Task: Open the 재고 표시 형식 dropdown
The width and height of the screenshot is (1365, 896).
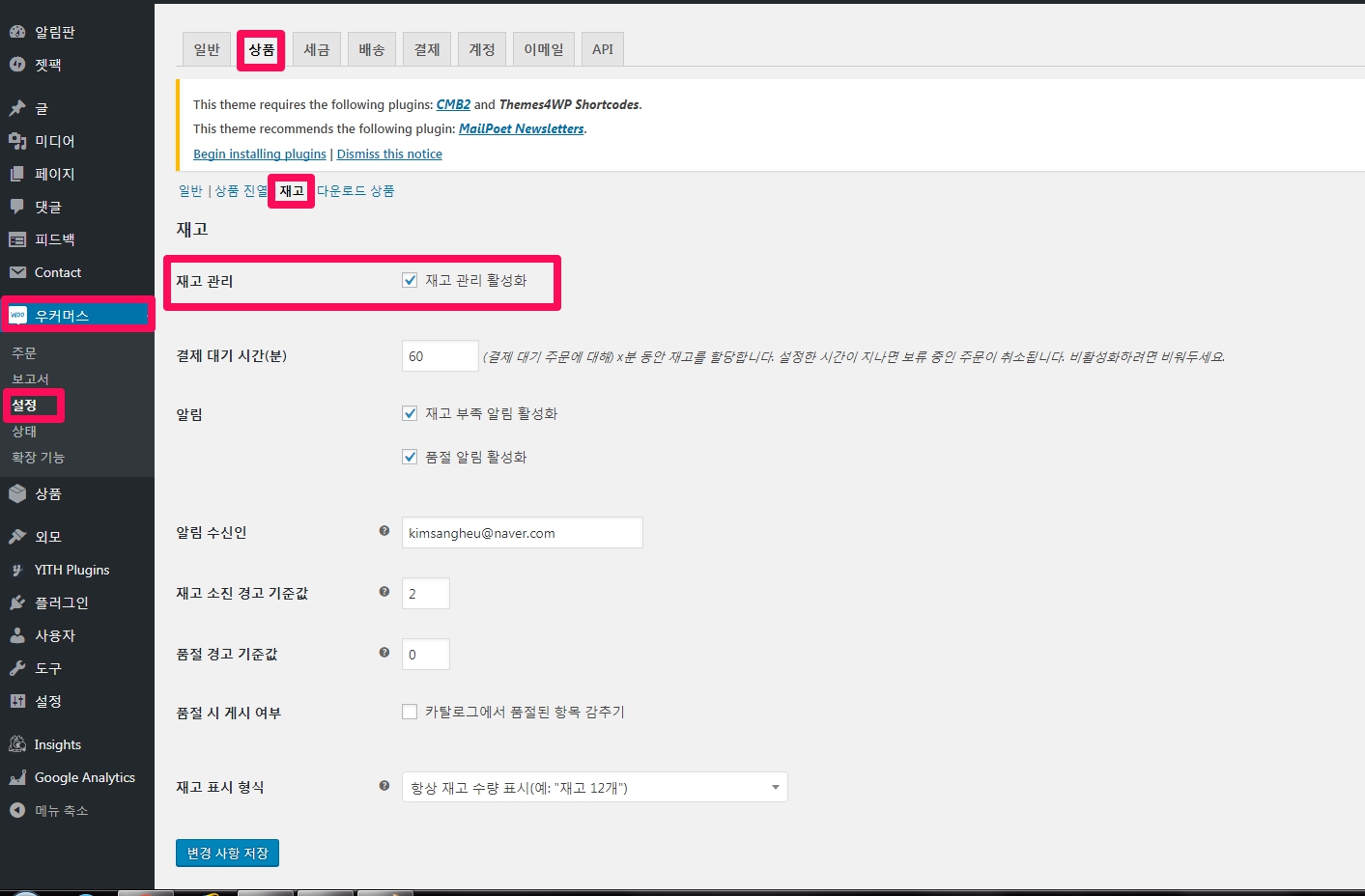Action: [594, 788]
